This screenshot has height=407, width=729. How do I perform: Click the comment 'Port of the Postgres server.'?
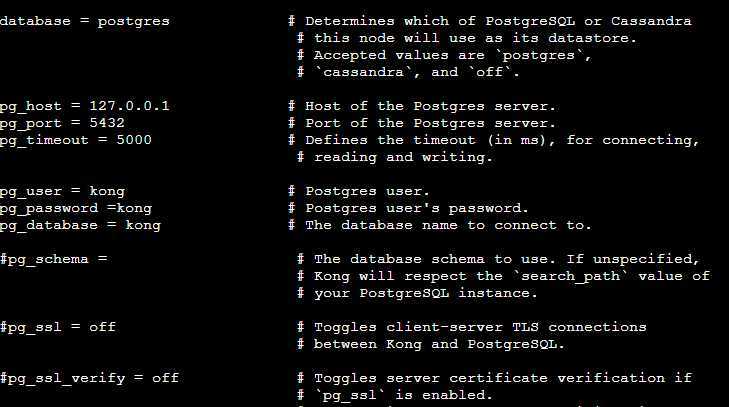pos(430,123)
